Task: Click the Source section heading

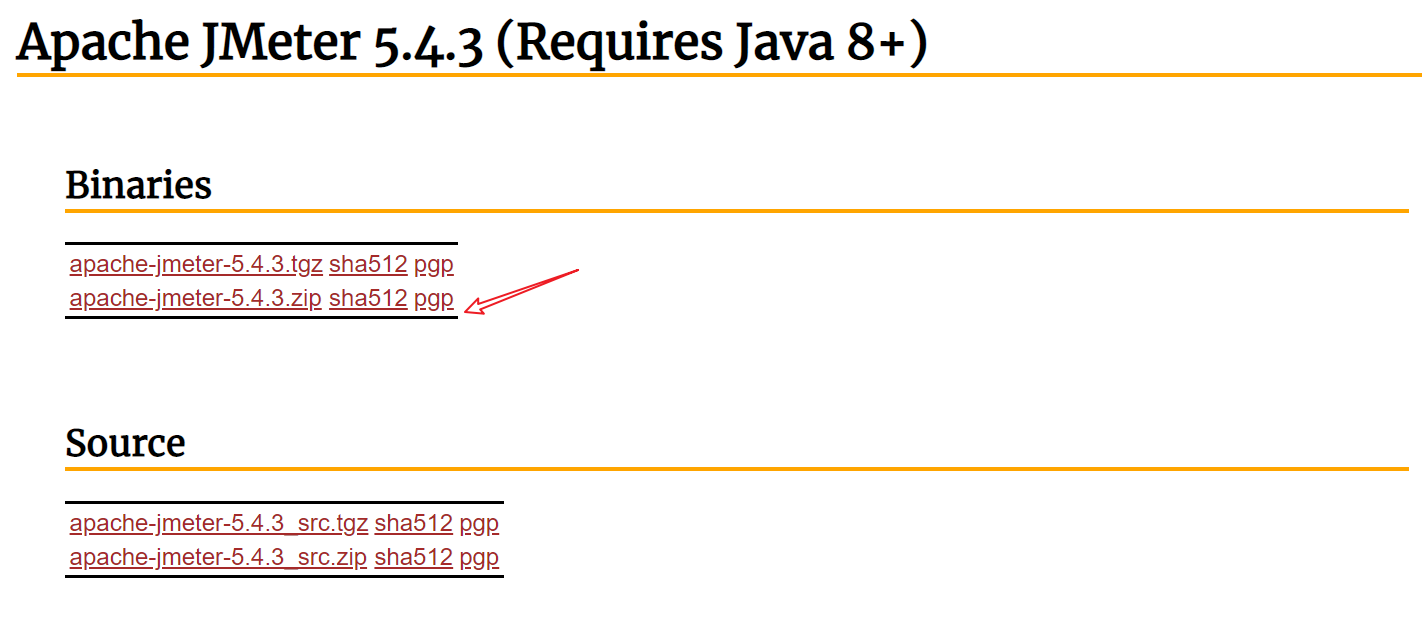Action: [x=125, y=443]
